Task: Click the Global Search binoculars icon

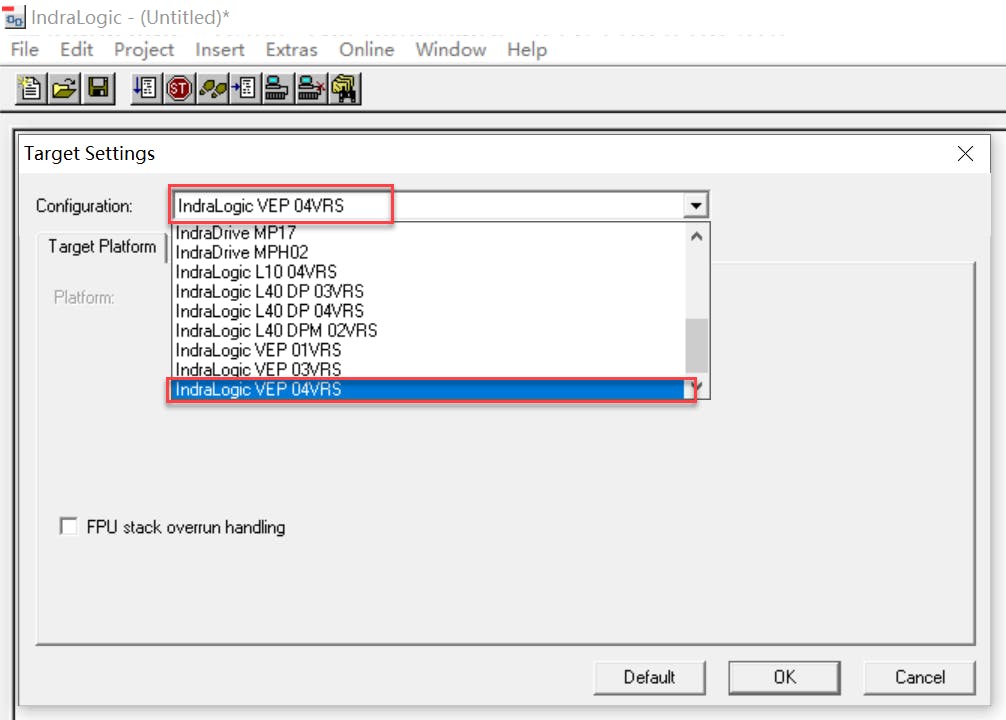Action: (345, 89)
